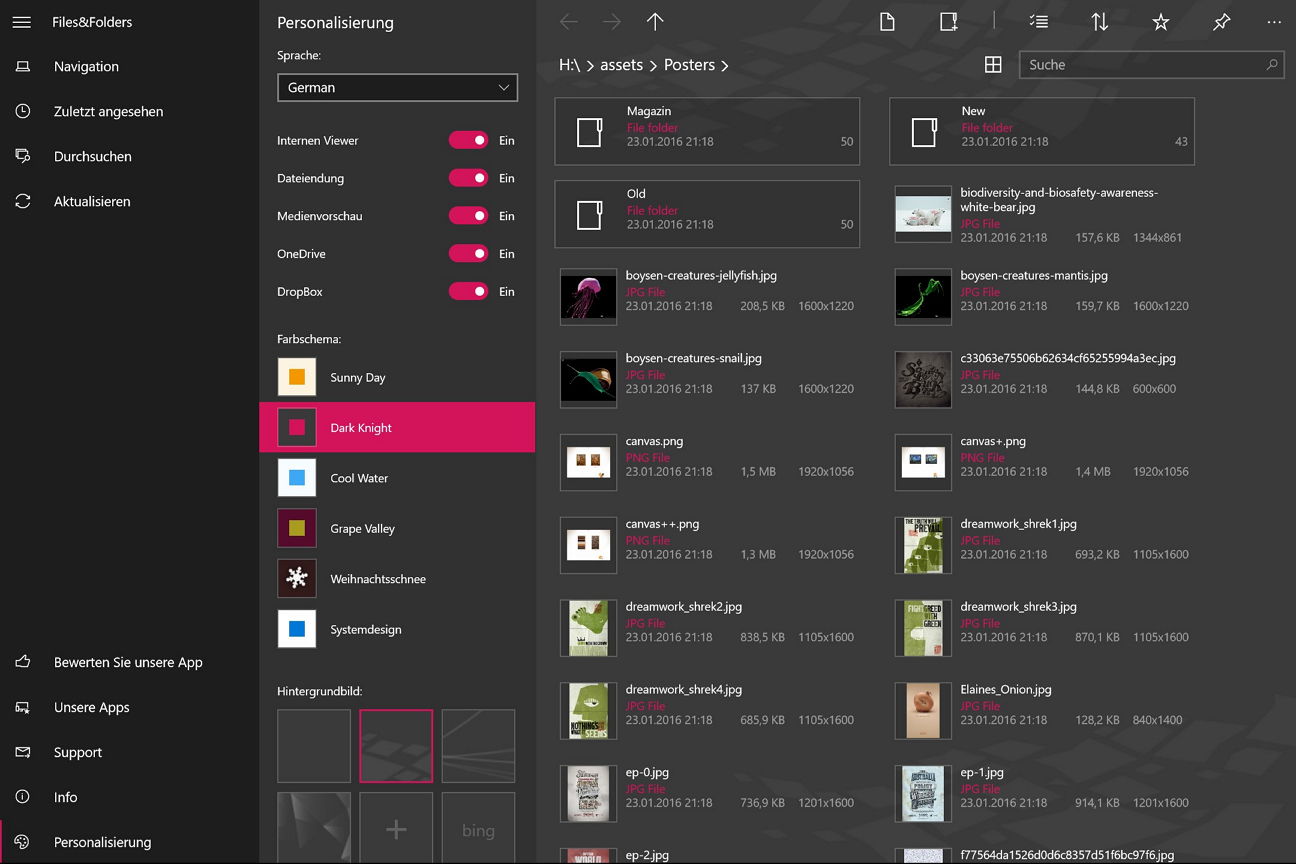Viewport: 1296px width, 864px height.
Task: Disable the DropBox toggle
Action: pos(468,292)
